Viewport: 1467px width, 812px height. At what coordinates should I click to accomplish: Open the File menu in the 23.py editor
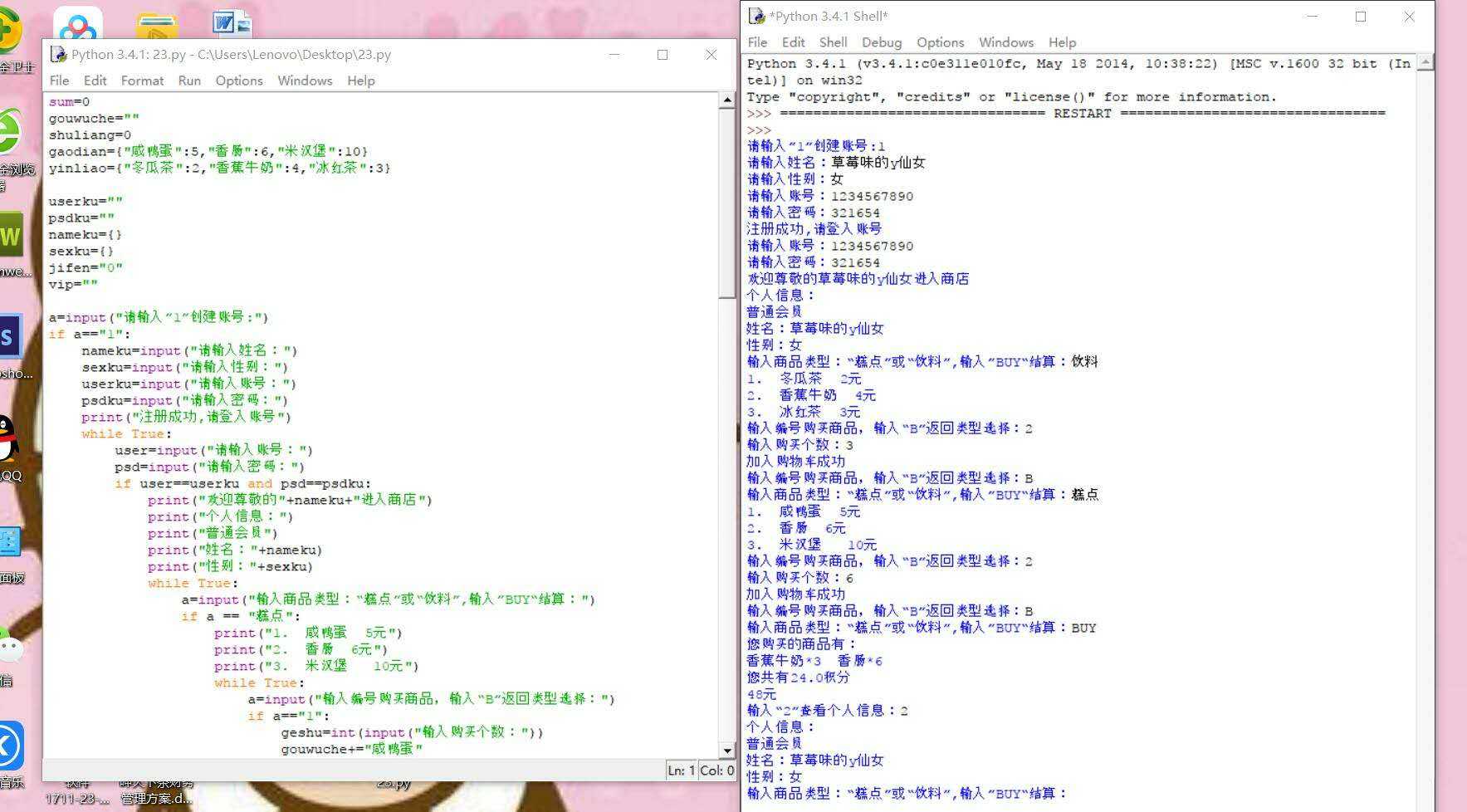click(x=59, y=81)
